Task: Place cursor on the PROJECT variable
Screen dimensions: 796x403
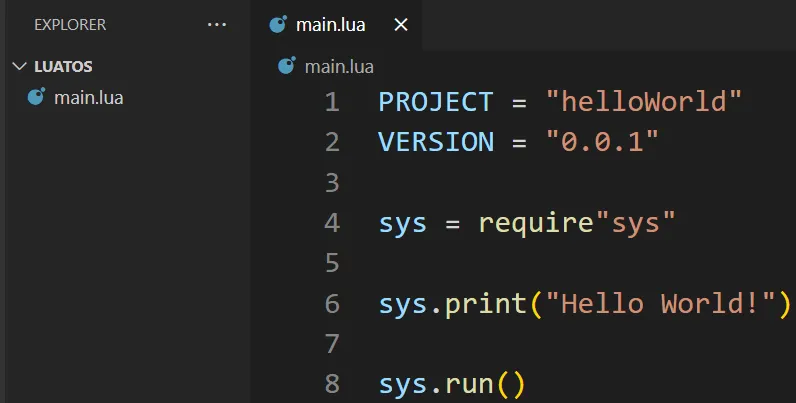Action: pyautogui.click(x=436, y=102)
